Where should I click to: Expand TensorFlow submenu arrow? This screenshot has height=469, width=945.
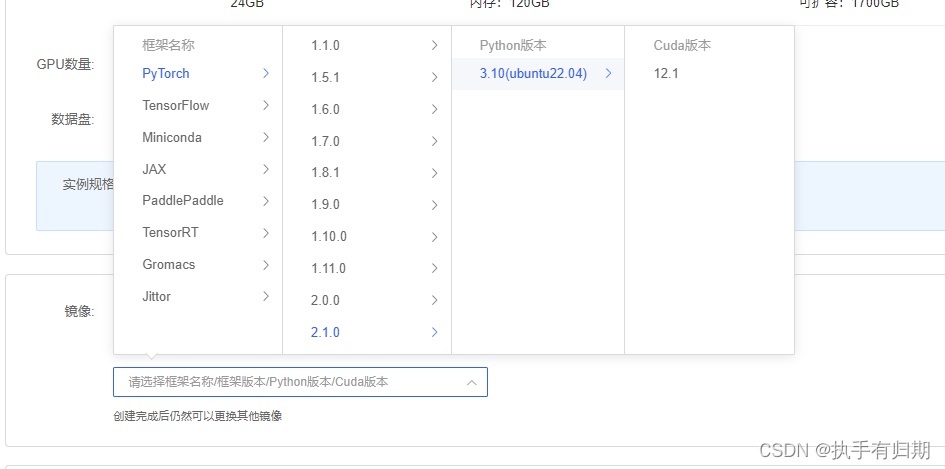(266, 105)
